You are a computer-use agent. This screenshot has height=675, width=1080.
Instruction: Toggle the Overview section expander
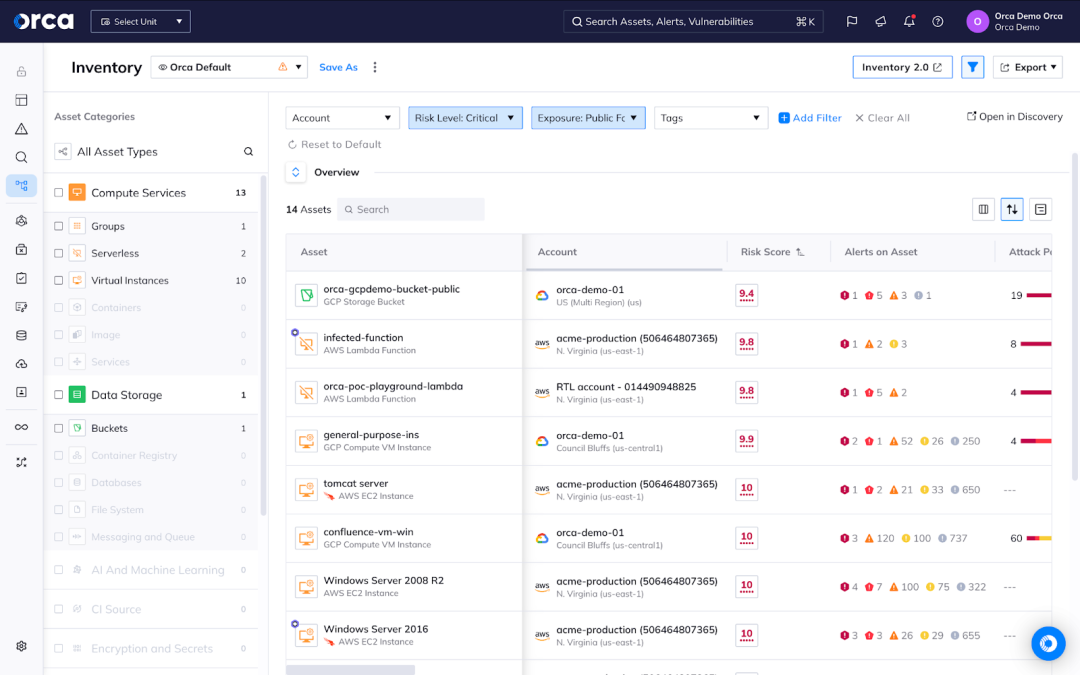coord(295,172)
